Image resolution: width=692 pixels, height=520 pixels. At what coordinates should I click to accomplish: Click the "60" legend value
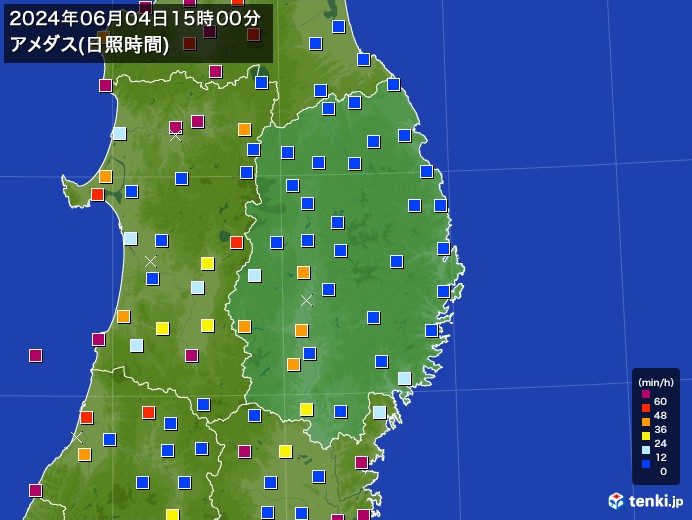660,401
